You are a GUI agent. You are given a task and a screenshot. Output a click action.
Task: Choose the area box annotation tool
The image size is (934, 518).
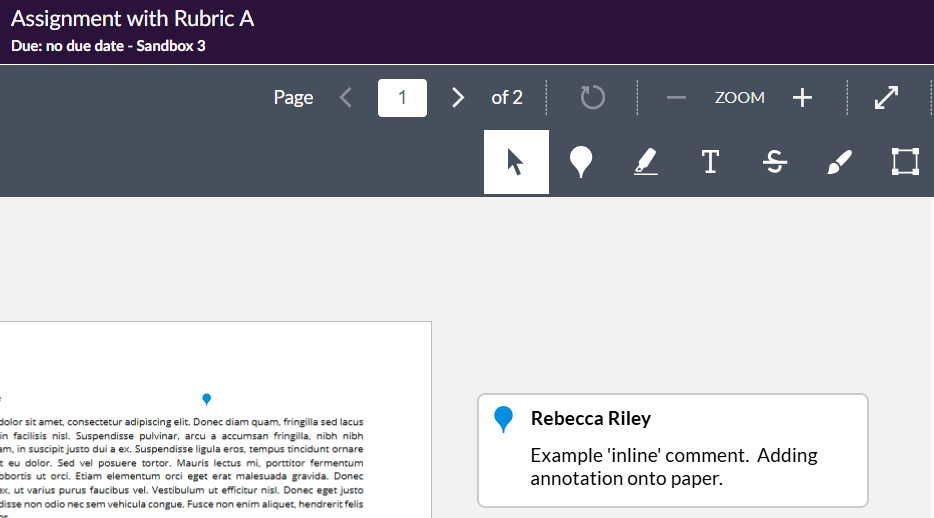click(904, 162)
